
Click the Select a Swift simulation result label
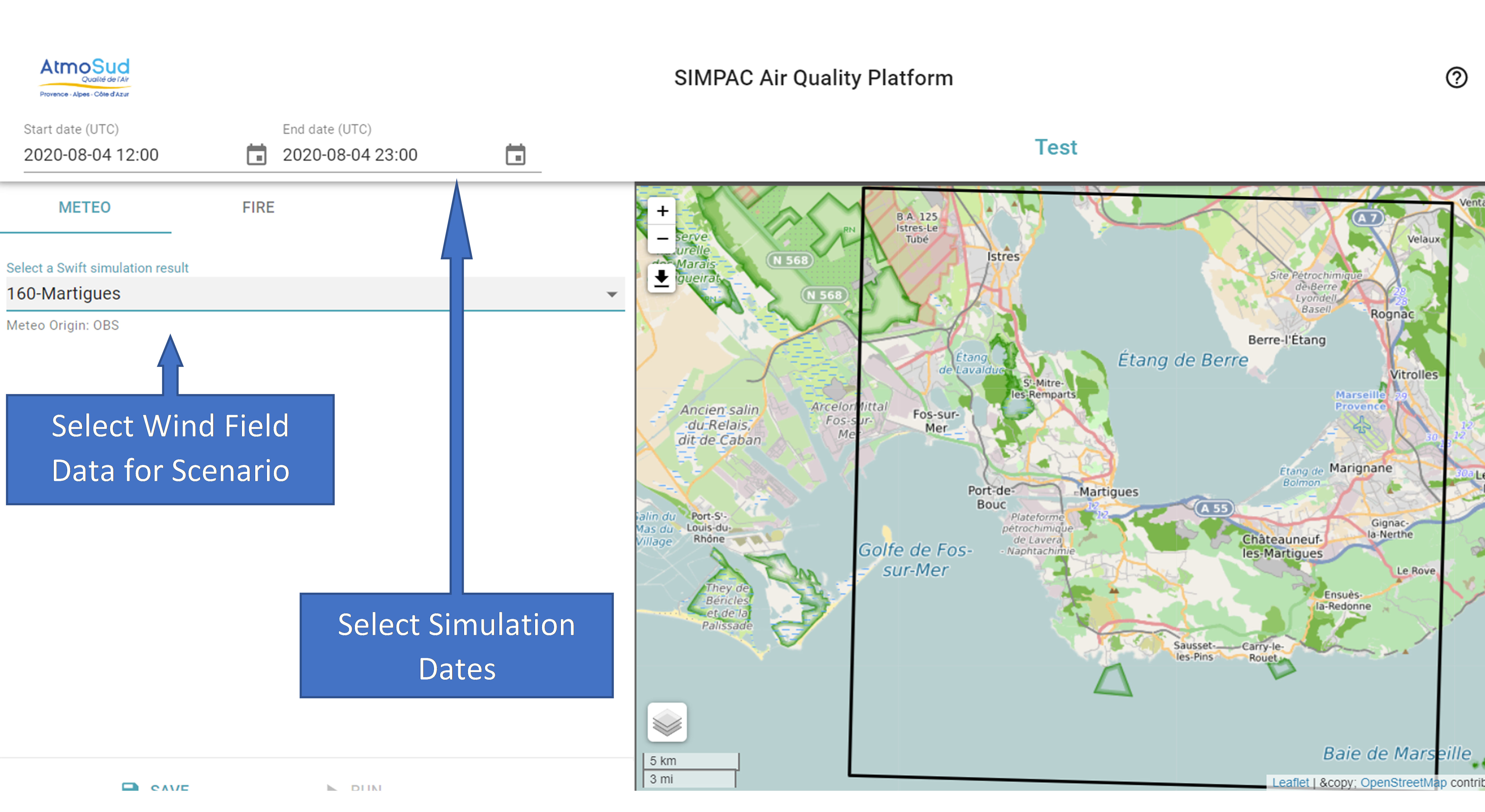point(97,268)
